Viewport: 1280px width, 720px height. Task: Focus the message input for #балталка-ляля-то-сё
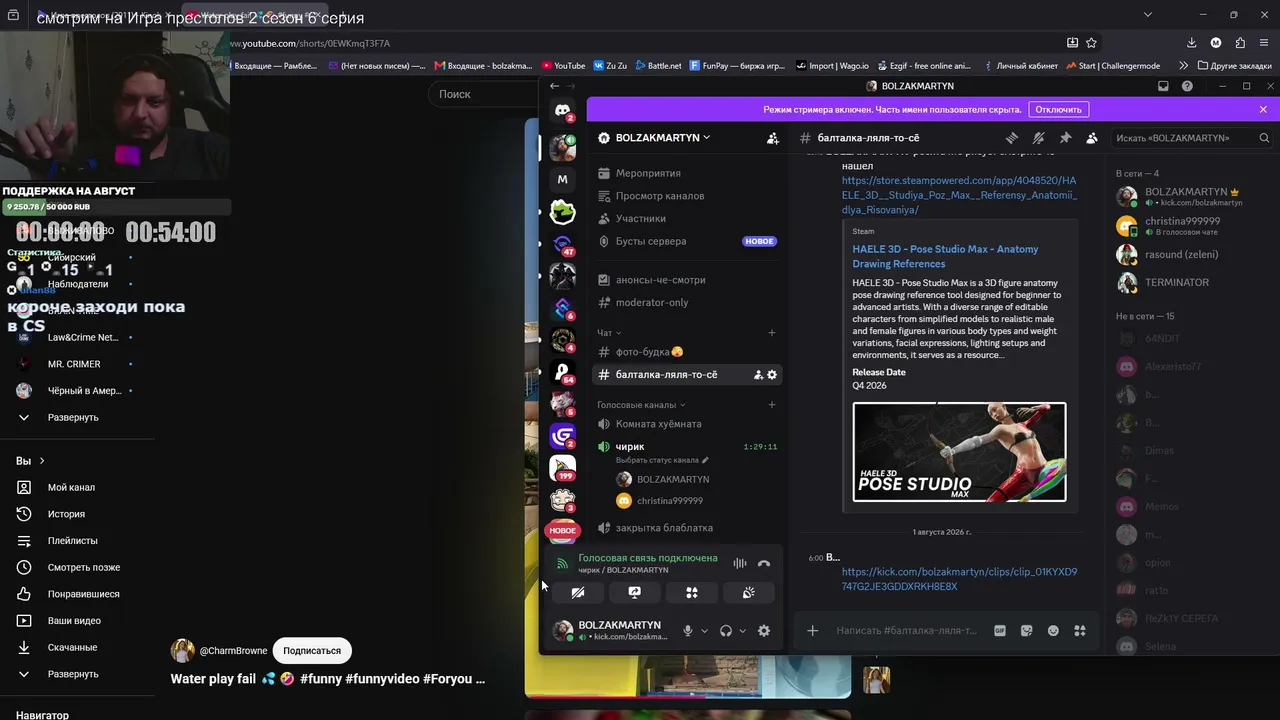[907, 631]
